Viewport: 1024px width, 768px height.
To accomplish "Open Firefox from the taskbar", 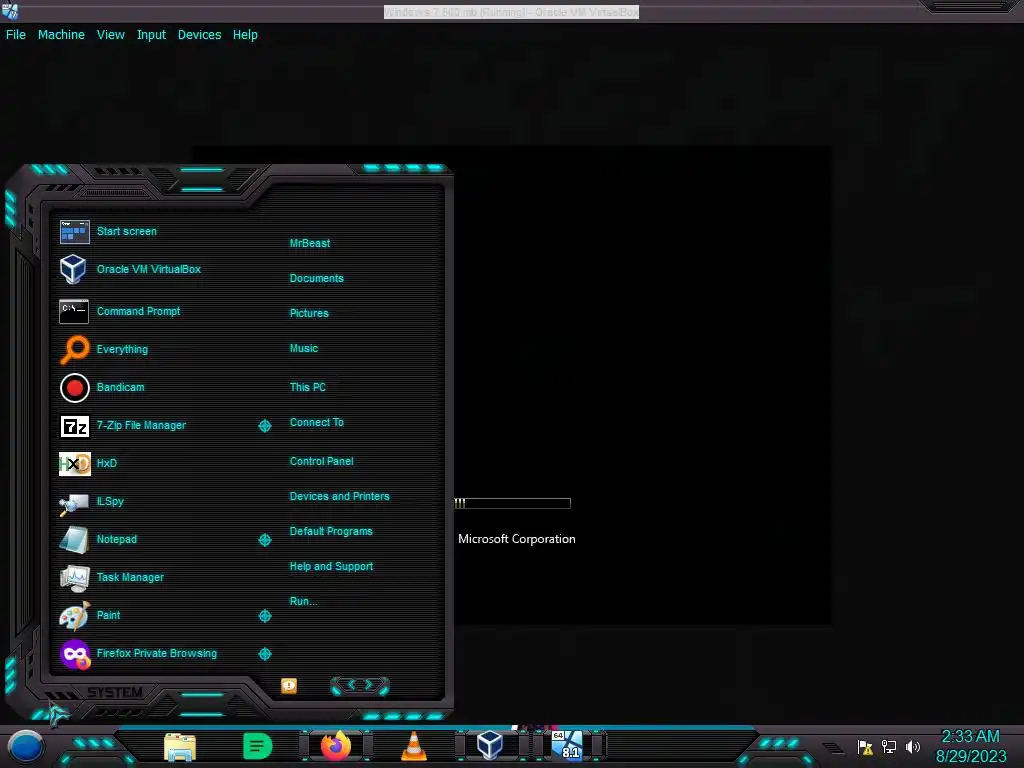I will coord(336,746).
